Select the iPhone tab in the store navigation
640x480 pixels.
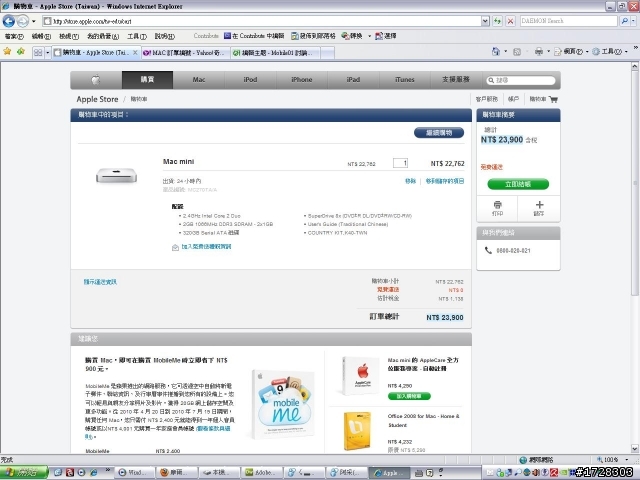[302, 80]
